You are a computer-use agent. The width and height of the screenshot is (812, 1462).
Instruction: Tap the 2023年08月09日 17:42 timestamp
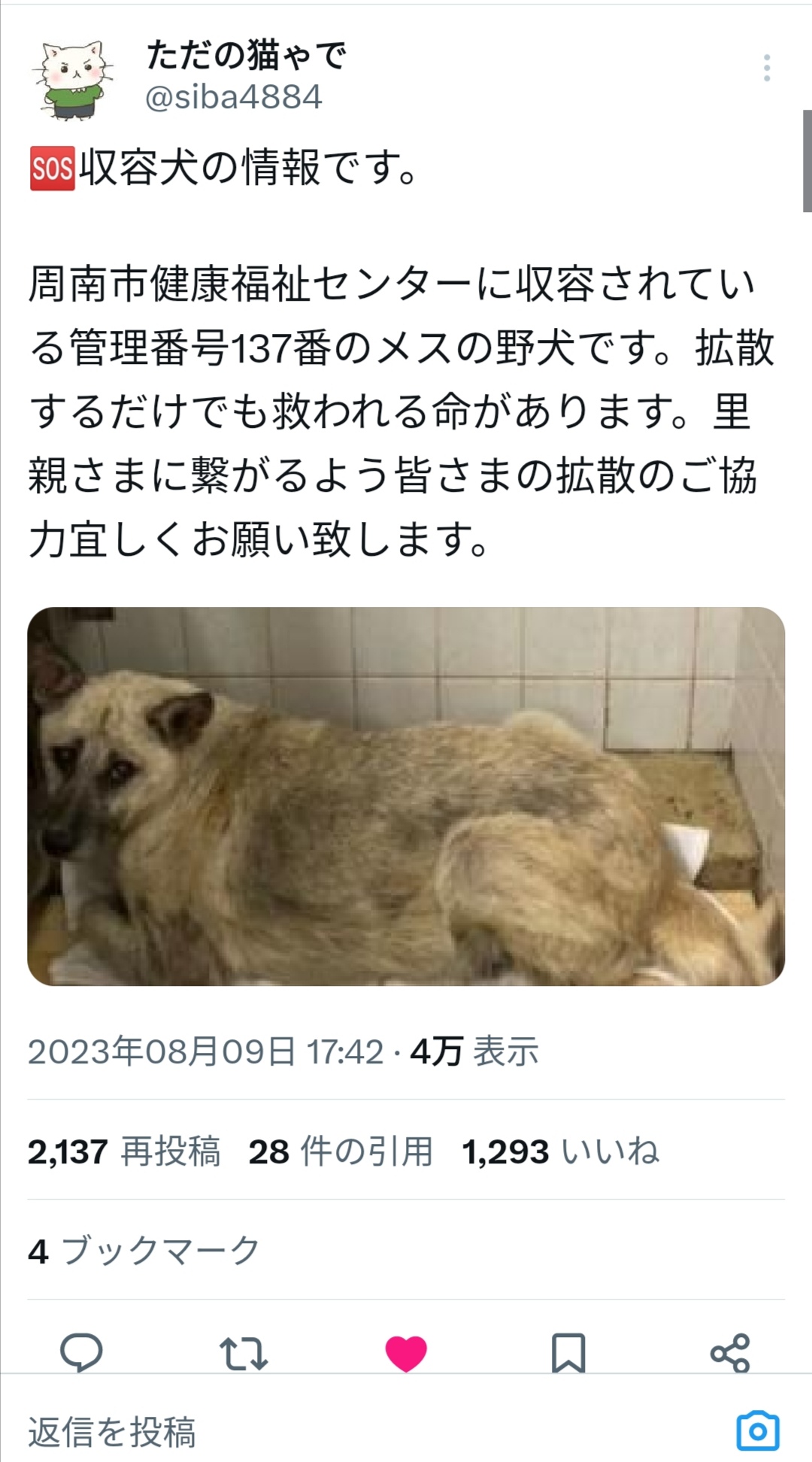(x=206, y=1051)
